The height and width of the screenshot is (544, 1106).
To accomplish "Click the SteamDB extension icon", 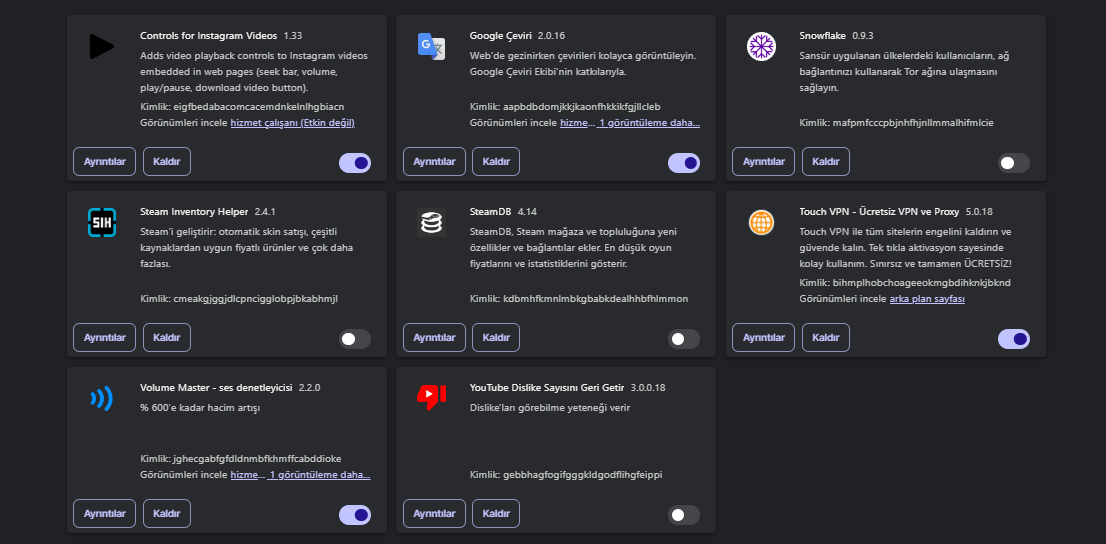I will point(431,222).
